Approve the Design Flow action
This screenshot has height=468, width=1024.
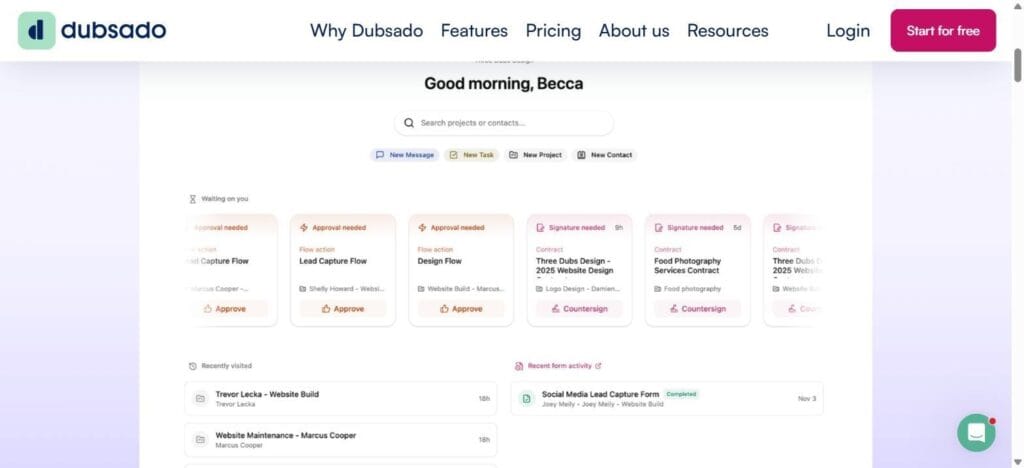tap(461, 309)
